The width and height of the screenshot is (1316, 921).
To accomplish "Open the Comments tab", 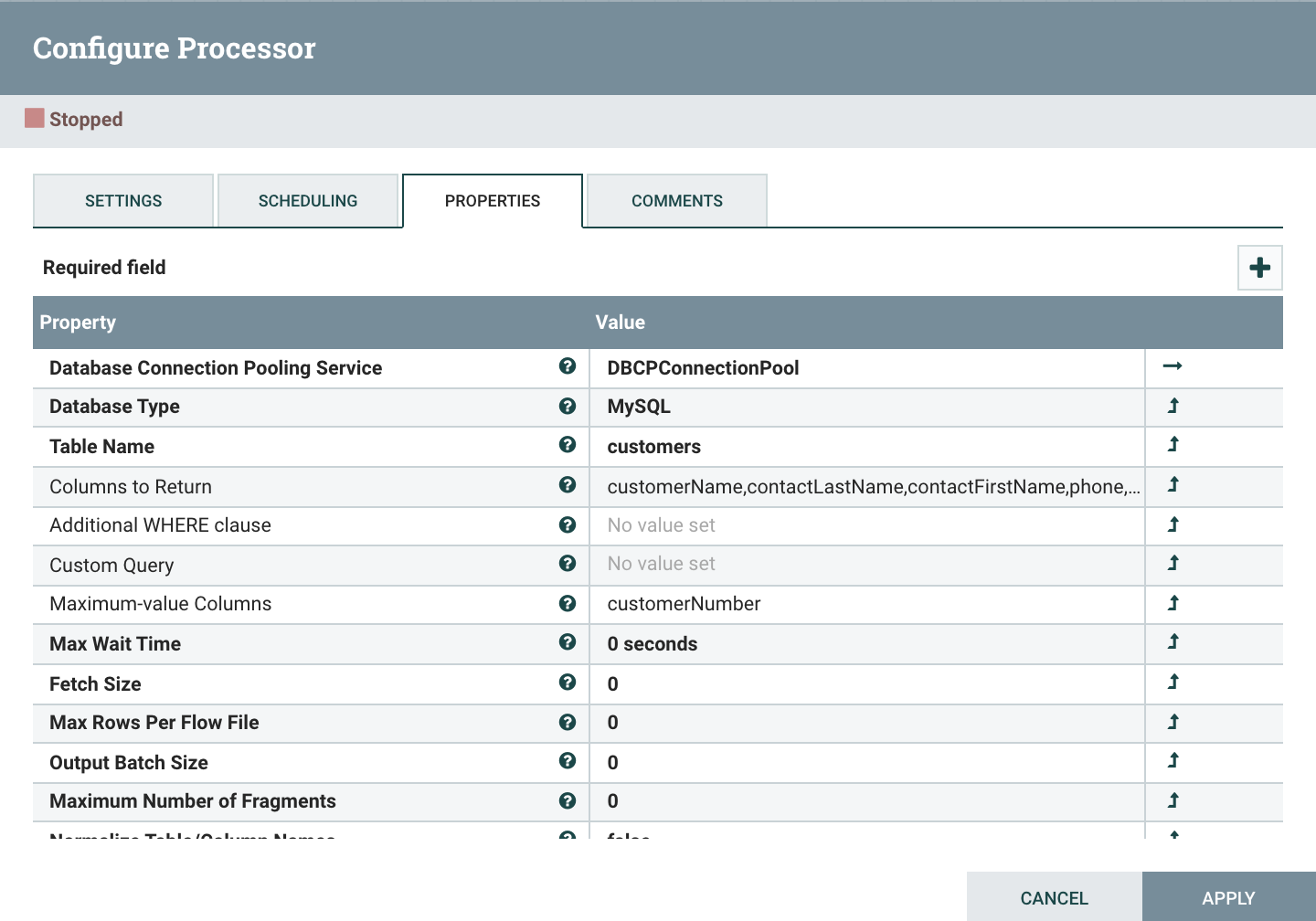I will (677, 201).
